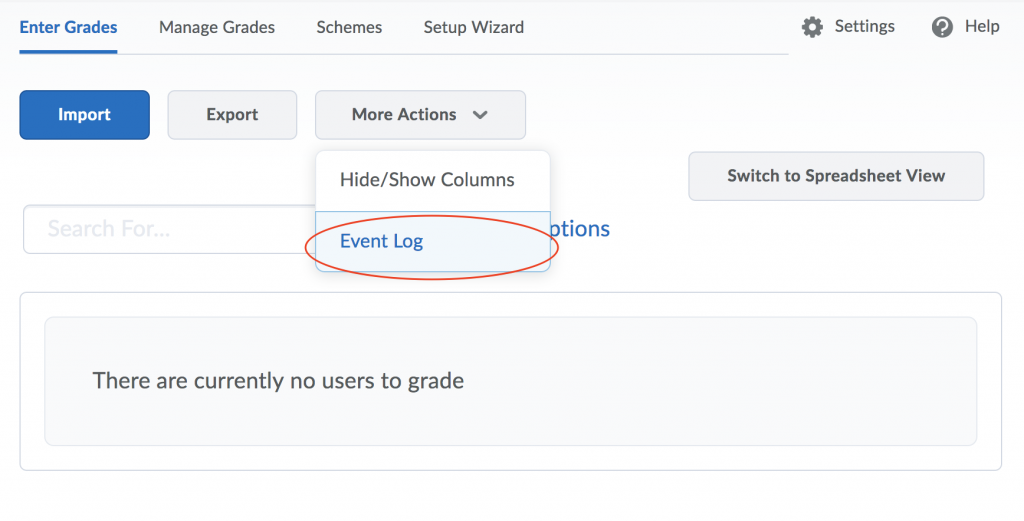The height and width of the screenshot is (521, 1024).
Task: Click the blue Import button
Action: (x=84, y=115)
